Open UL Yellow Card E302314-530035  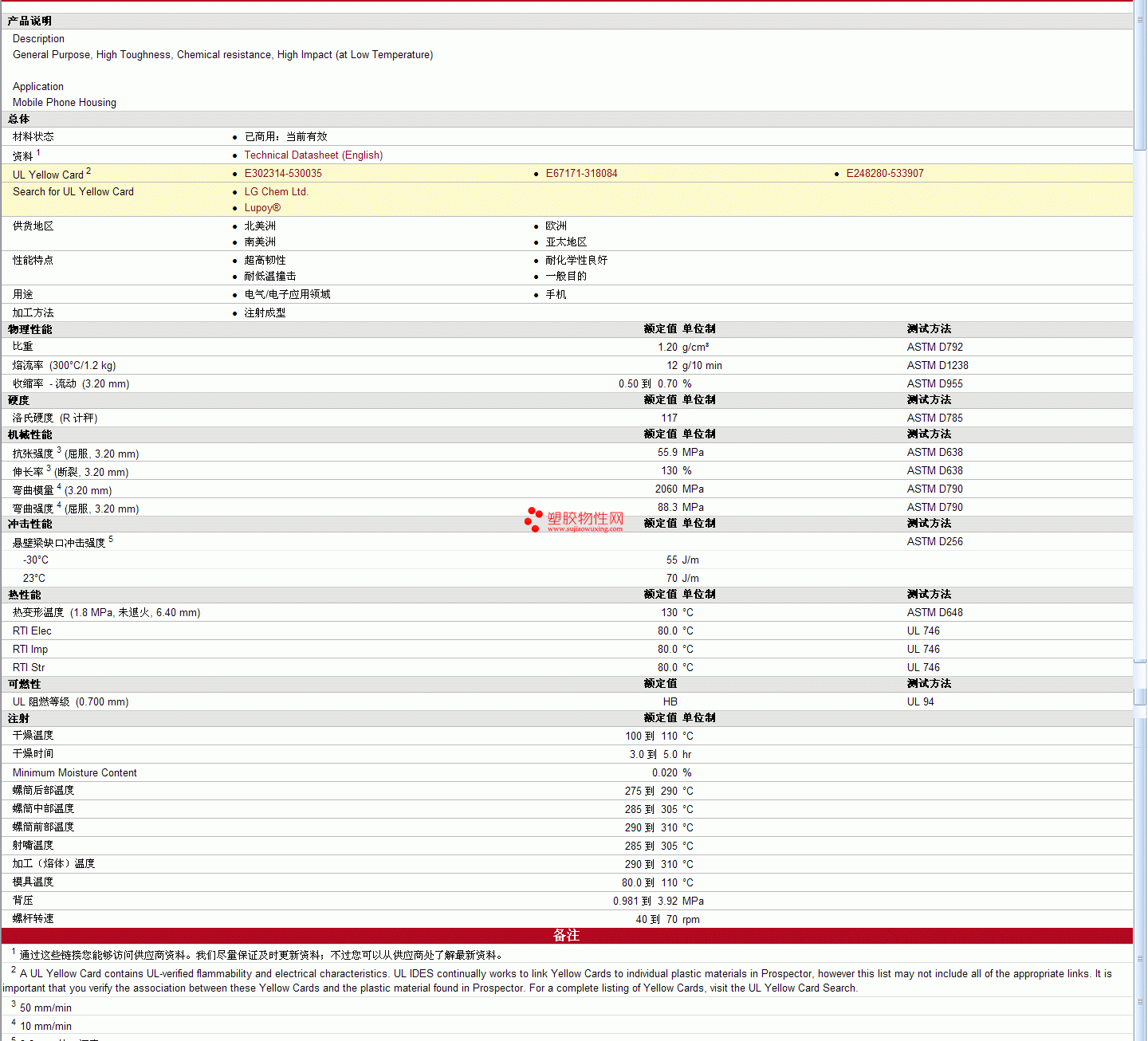(x=283, y=174)
